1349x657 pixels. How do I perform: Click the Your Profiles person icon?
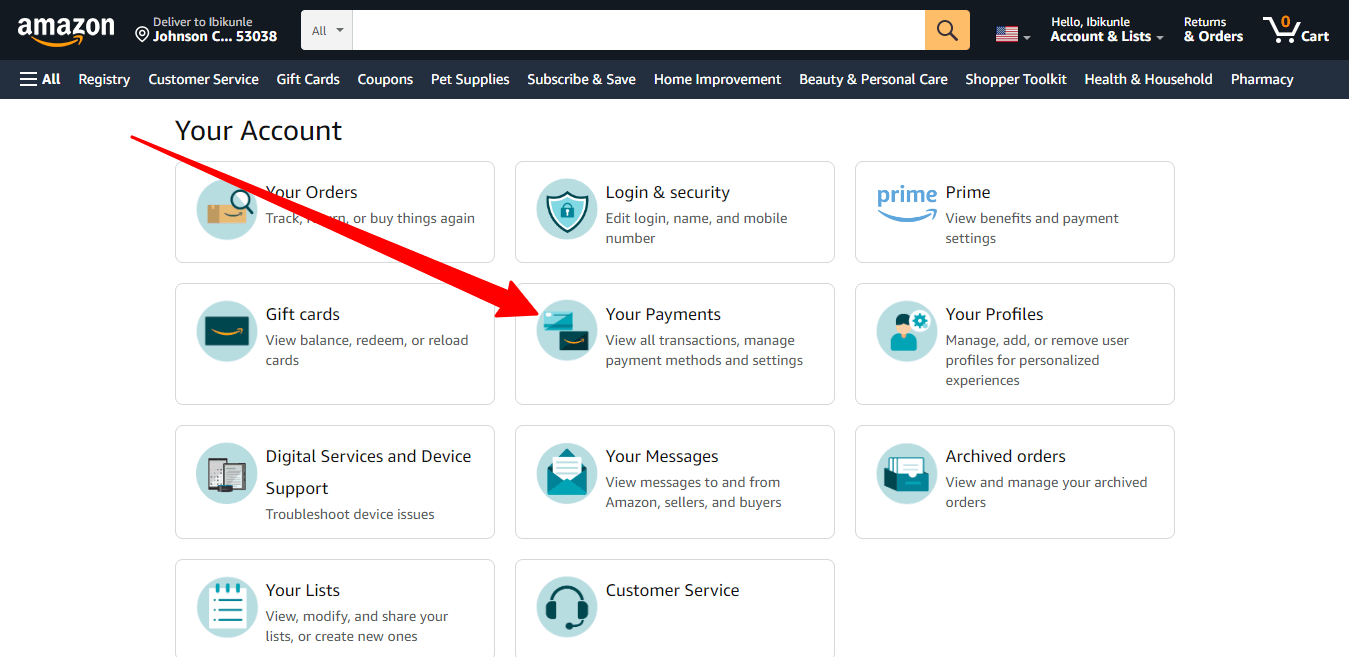tap(907, 331)
